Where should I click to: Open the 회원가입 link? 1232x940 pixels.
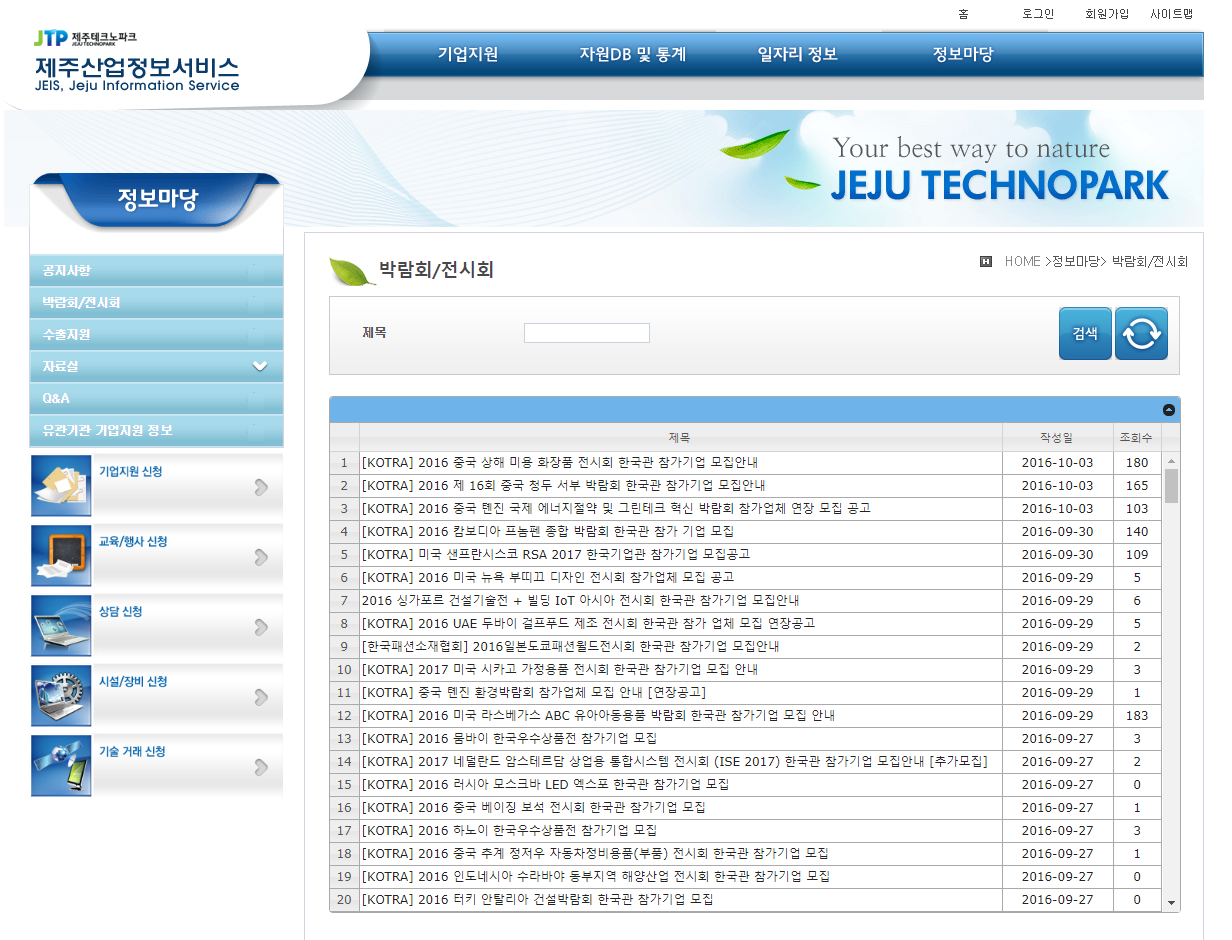click(1106, 14)
